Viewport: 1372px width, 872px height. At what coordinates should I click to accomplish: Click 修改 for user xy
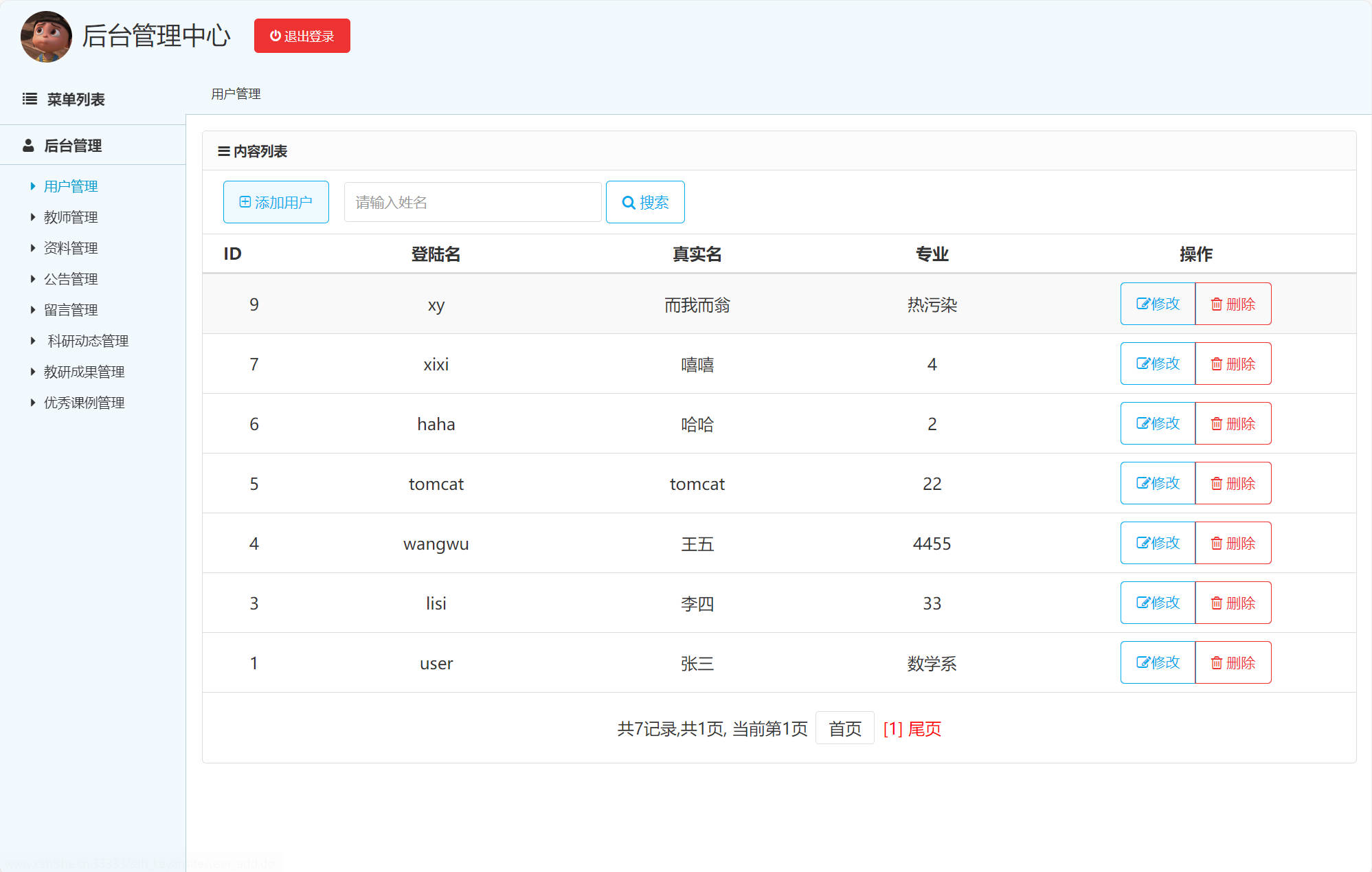click(x=1158, y=304)
